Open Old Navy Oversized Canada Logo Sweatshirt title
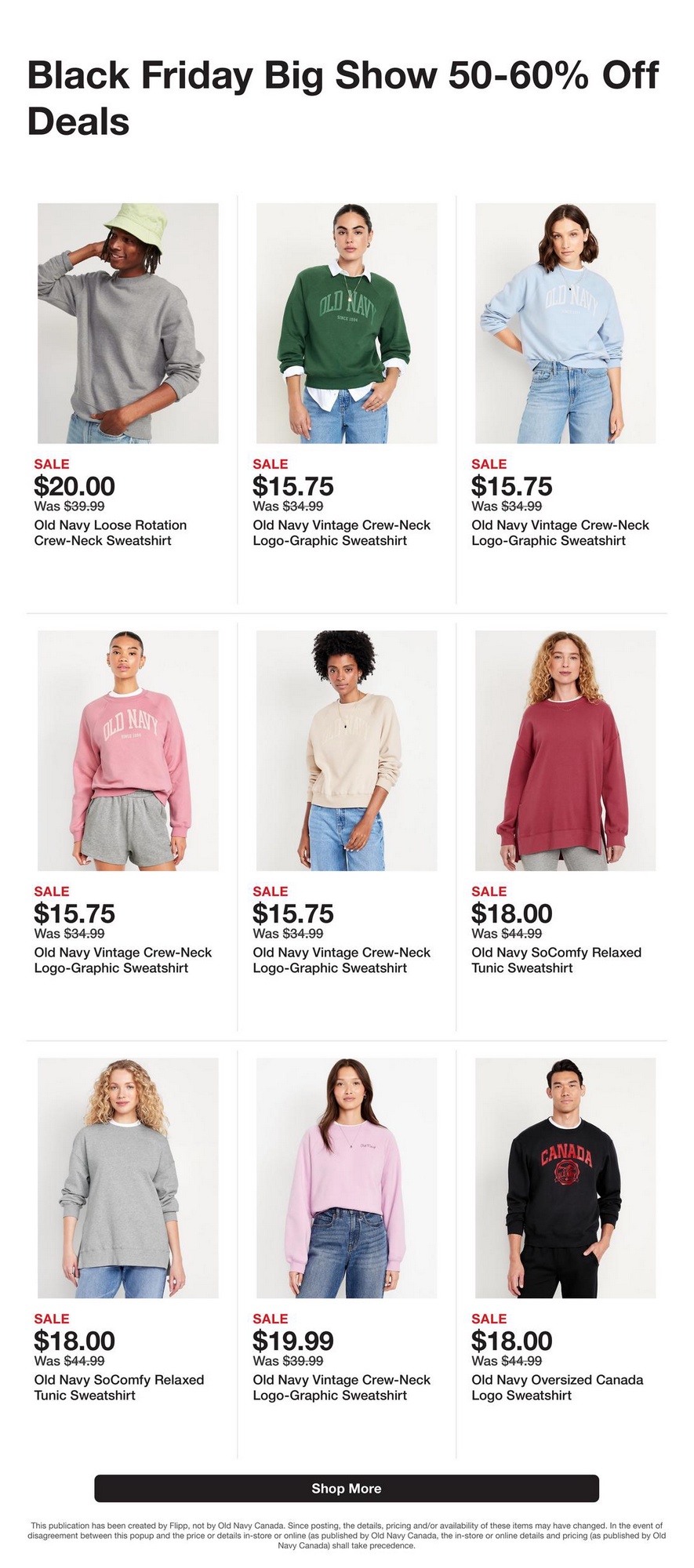The height and width of the screenshot is (1568, 694). tap(557, 1388)
